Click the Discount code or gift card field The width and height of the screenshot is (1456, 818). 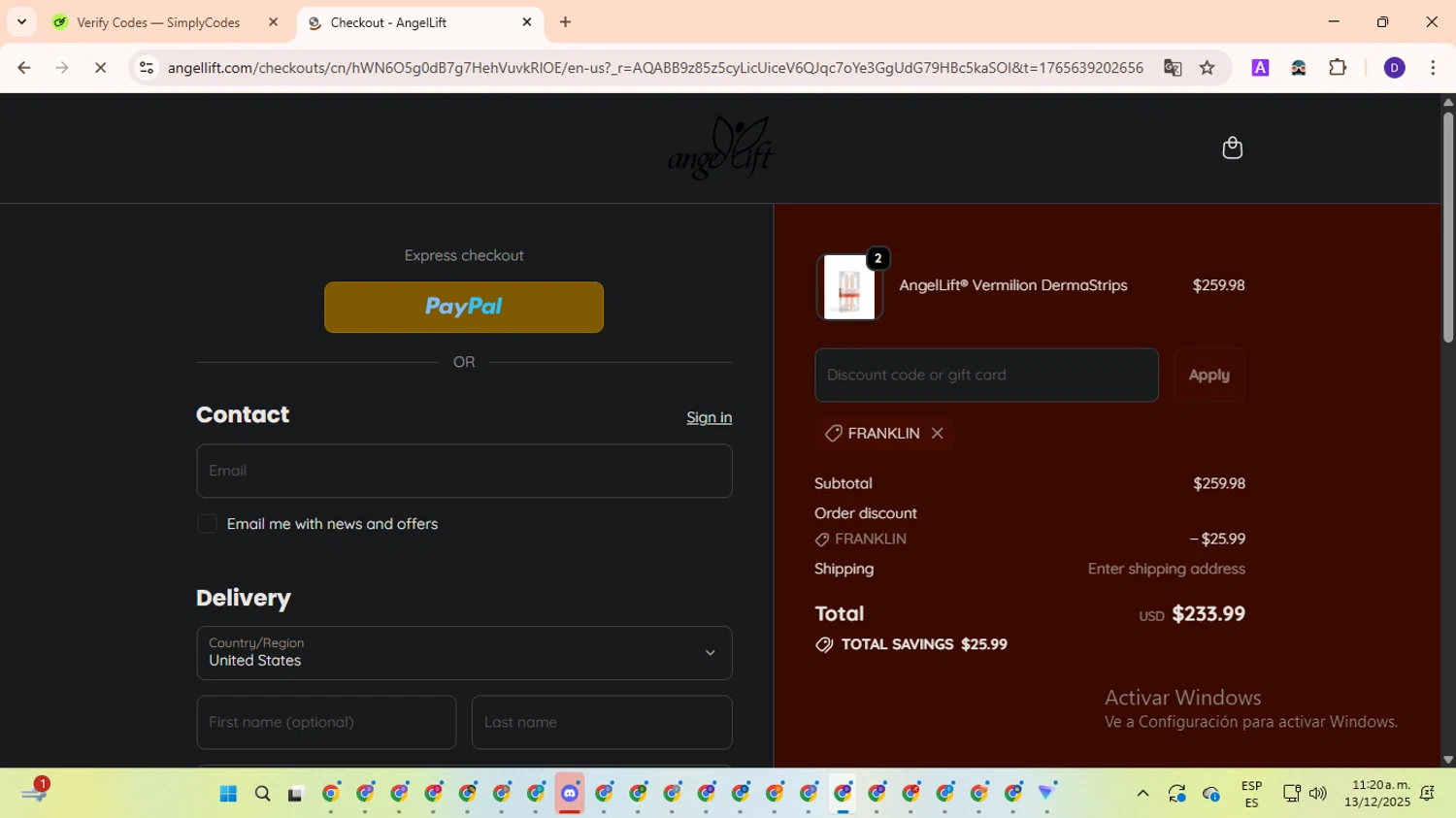(x=986, y=375)
